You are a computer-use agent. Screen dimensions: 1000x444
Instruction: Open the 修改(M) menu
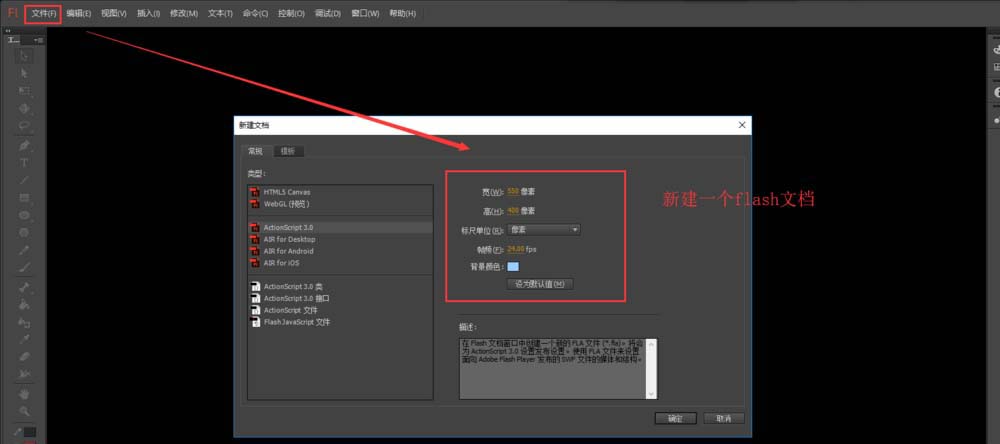tap(184, 13)
